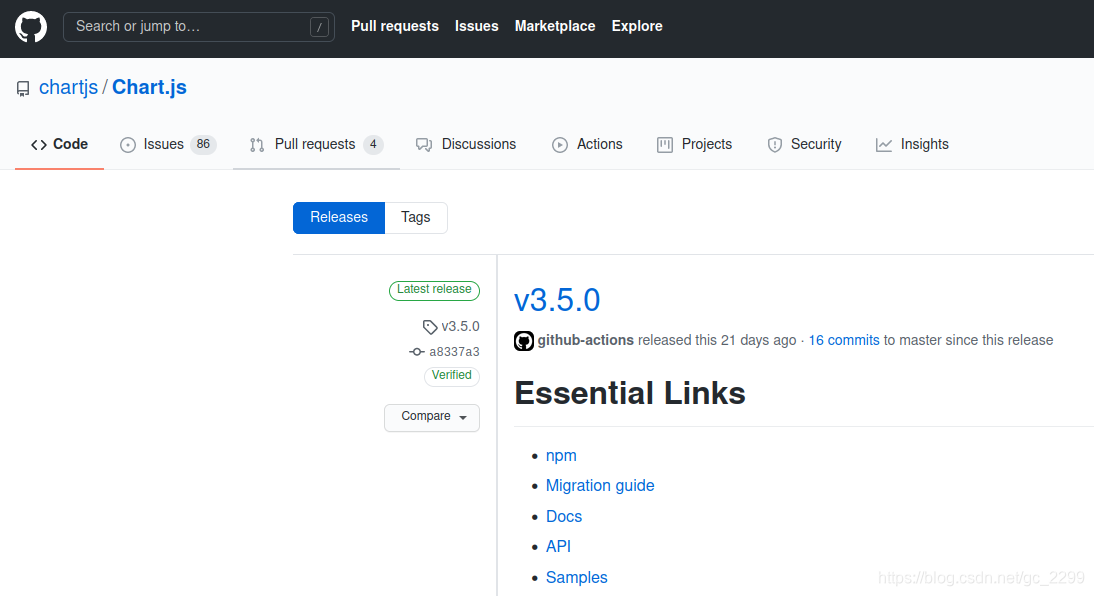The image size is (1094, 596).
Task: Click the github-actions avatar icon
Action: pyautogui.click(x=524, y=341)
